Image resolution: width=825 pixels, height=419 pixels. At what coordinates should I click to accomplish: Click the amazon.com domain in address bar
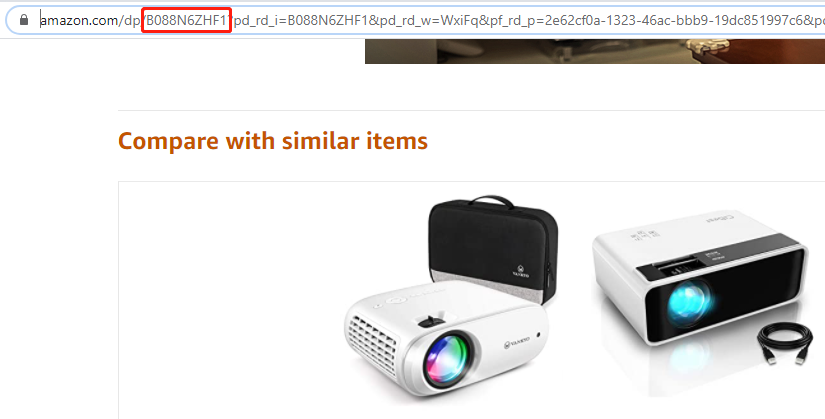coord(79,20)
